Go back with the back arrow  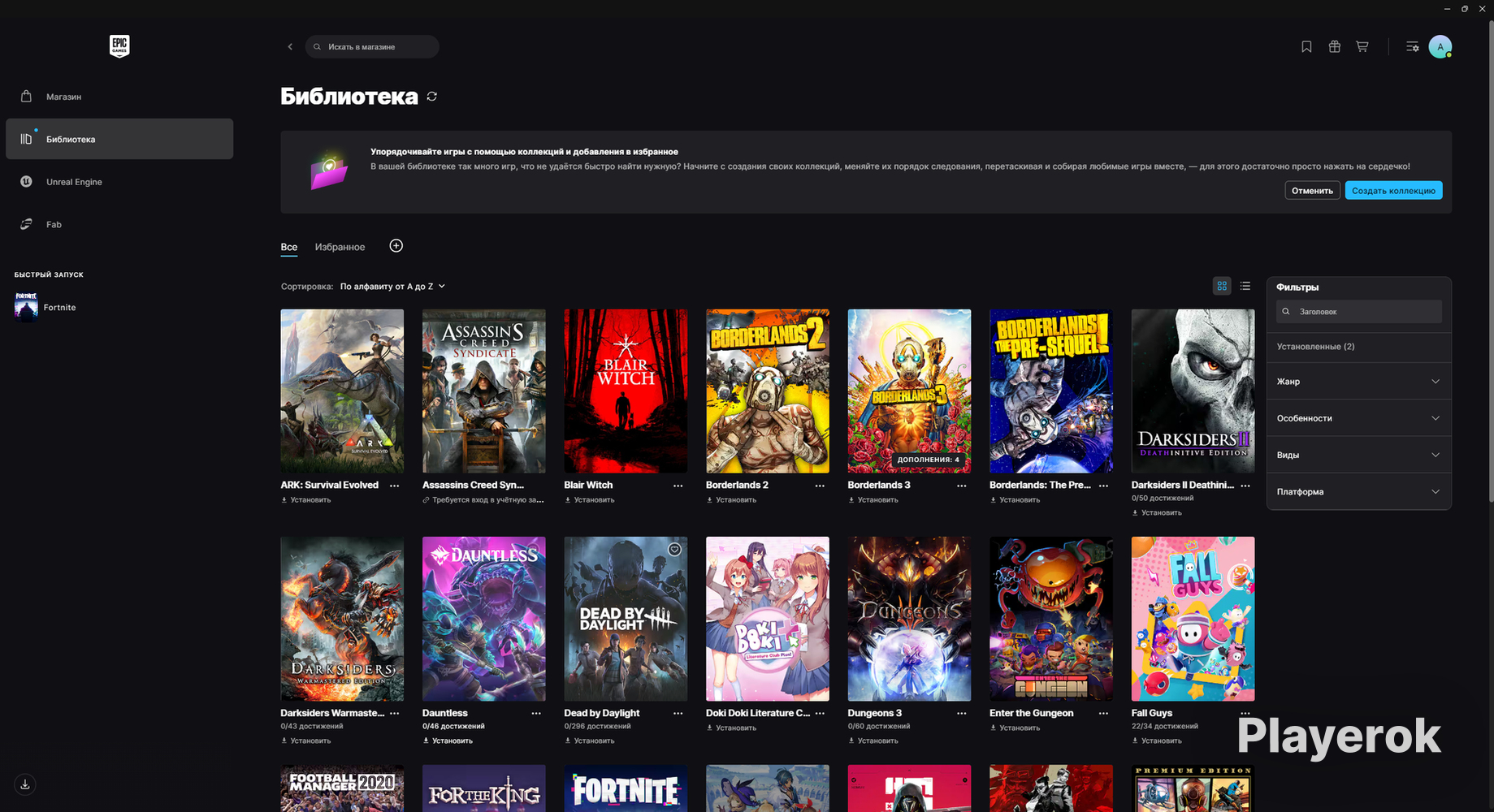pos(290,47)
